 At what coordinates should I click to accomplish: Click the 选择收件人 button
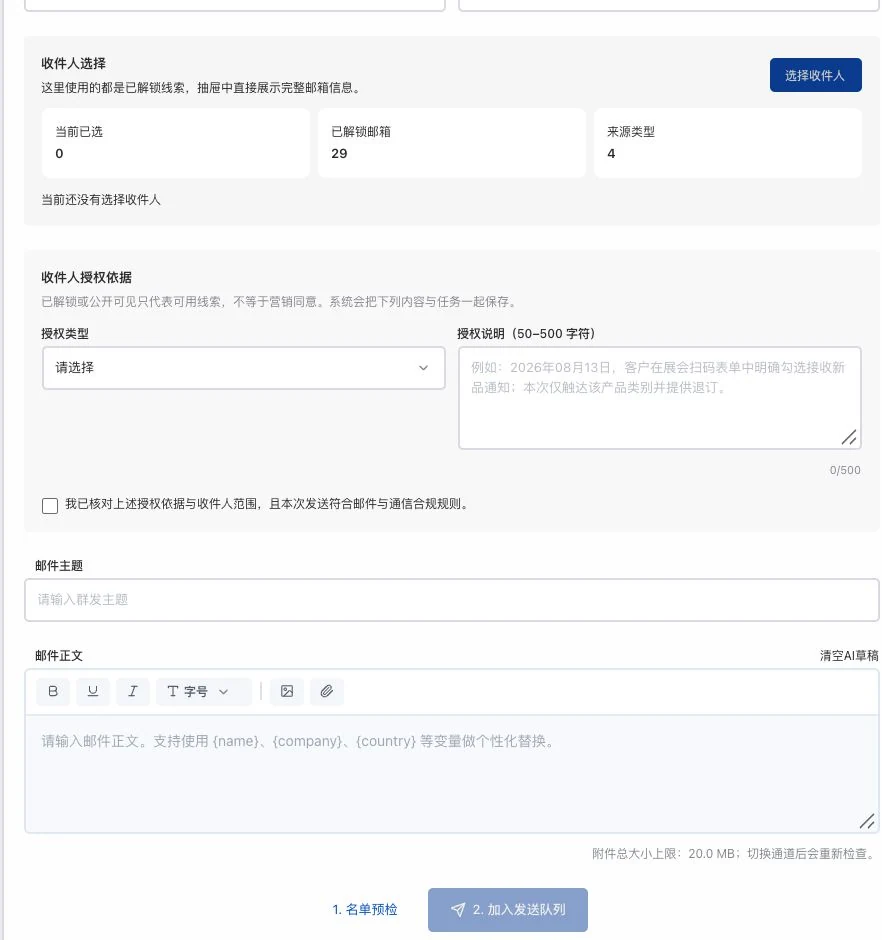tap(815, 75)
